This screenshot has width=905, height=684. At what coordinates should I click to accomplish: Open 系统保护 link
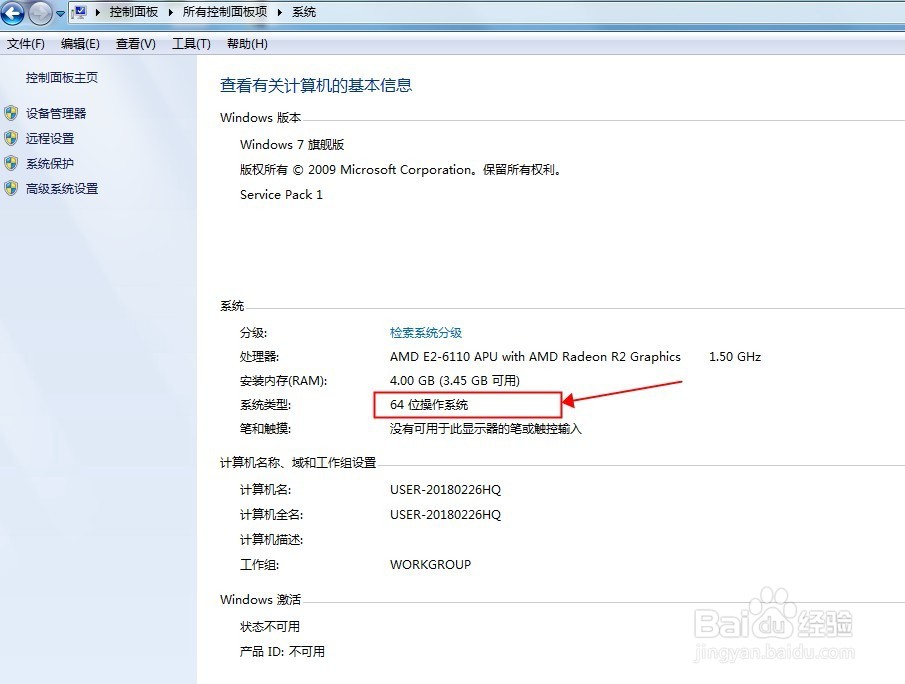click(50, 163)
